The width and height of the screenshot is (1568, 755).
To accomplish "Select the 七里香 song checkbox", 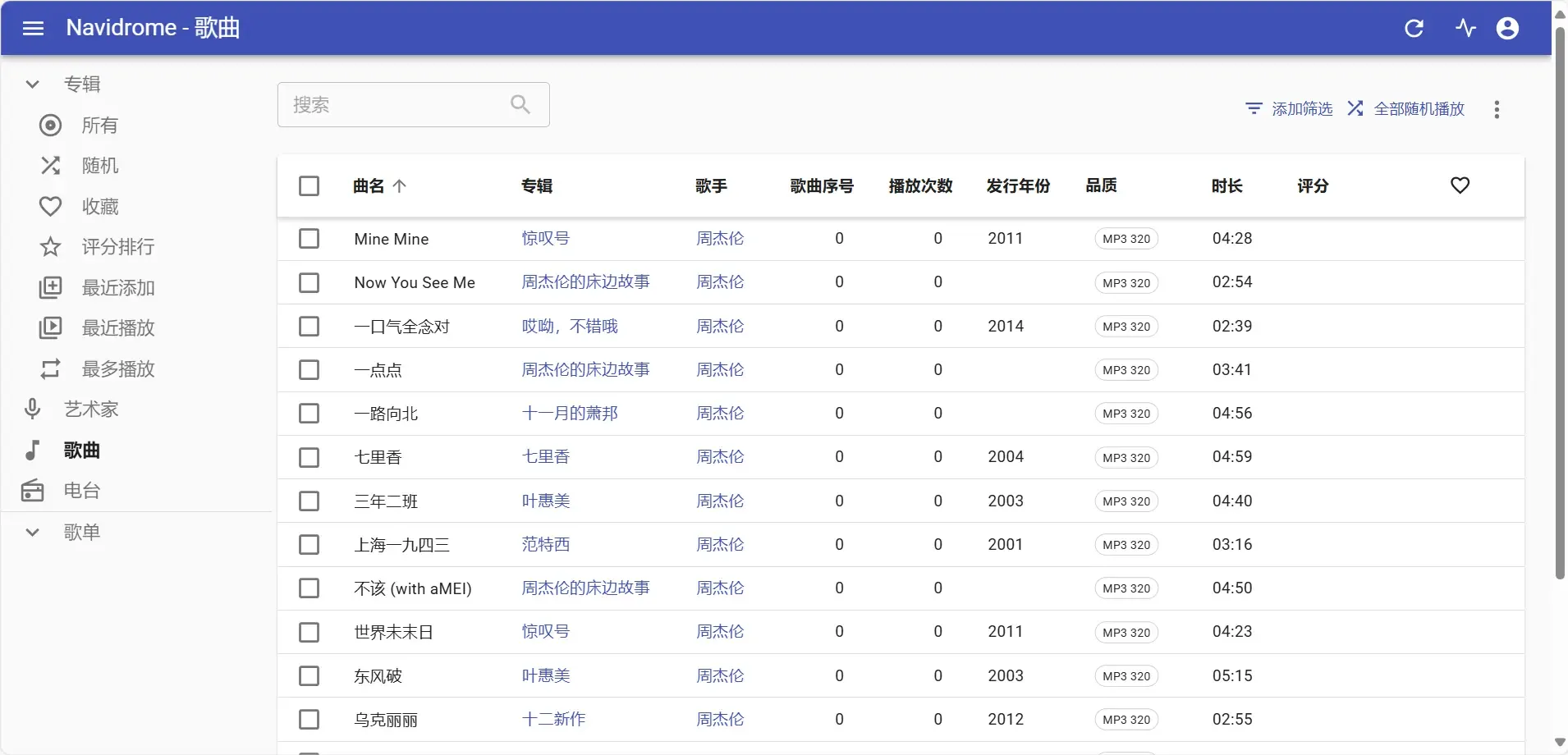I will click(309, 457).
